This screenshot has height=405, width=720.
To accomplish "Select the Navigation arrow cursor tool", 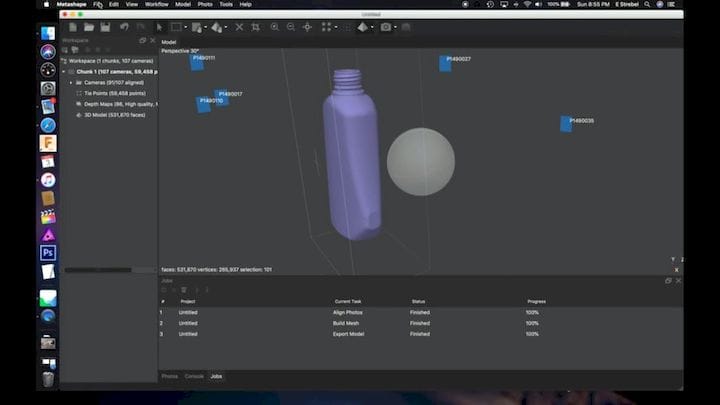I will 159,27.
